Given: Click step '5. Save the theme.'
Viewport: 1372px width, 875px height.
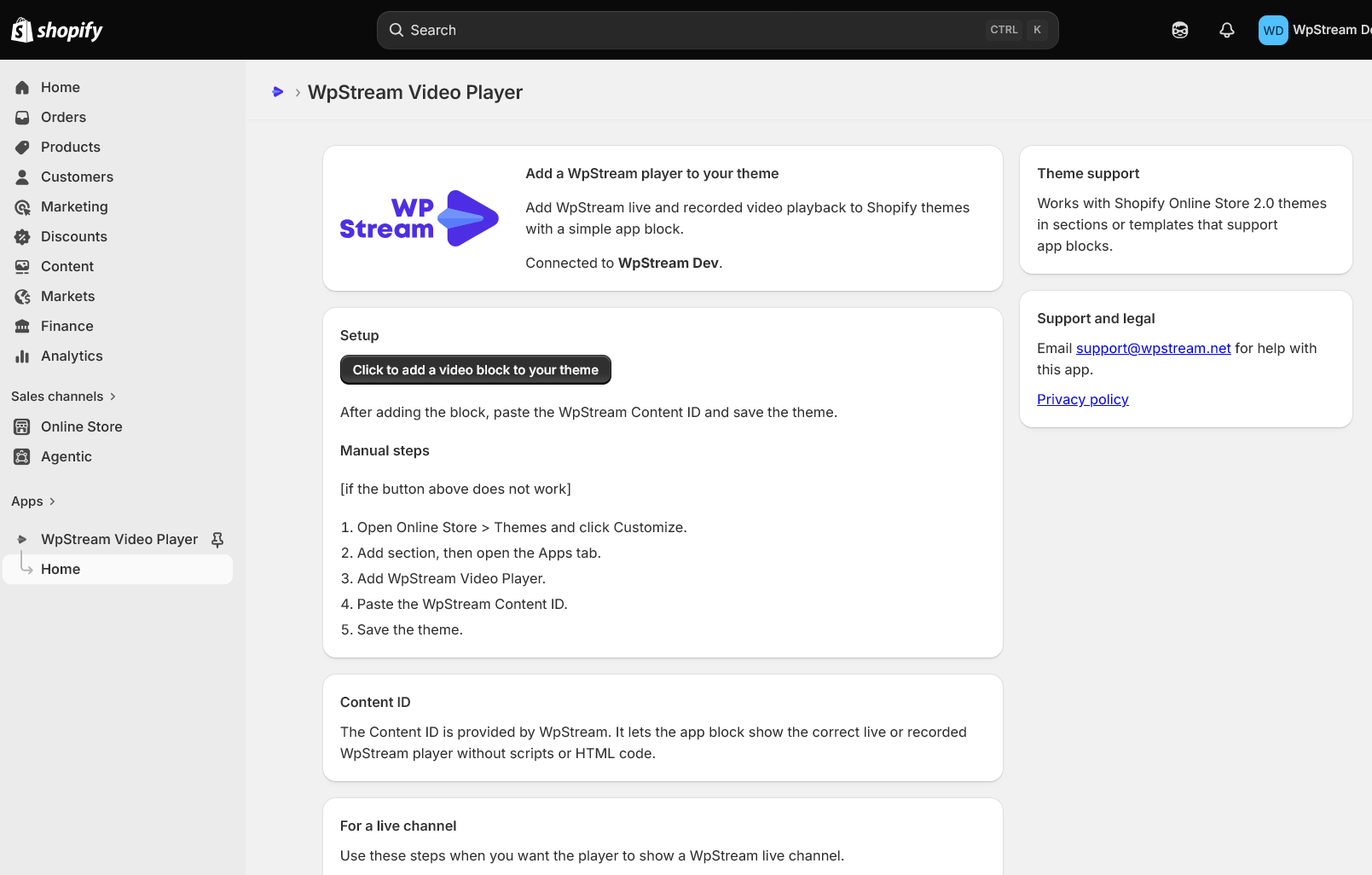Looking at the screenshot, I should [x=402, y=629].
